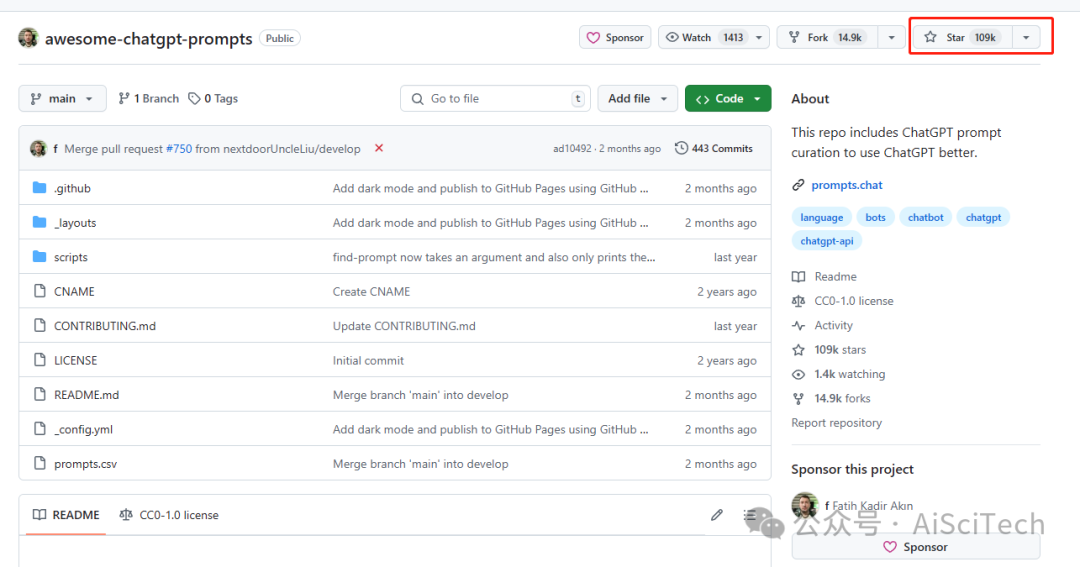
Task: Expand the Fork options dropdown arrow
Action: (891, 38)
